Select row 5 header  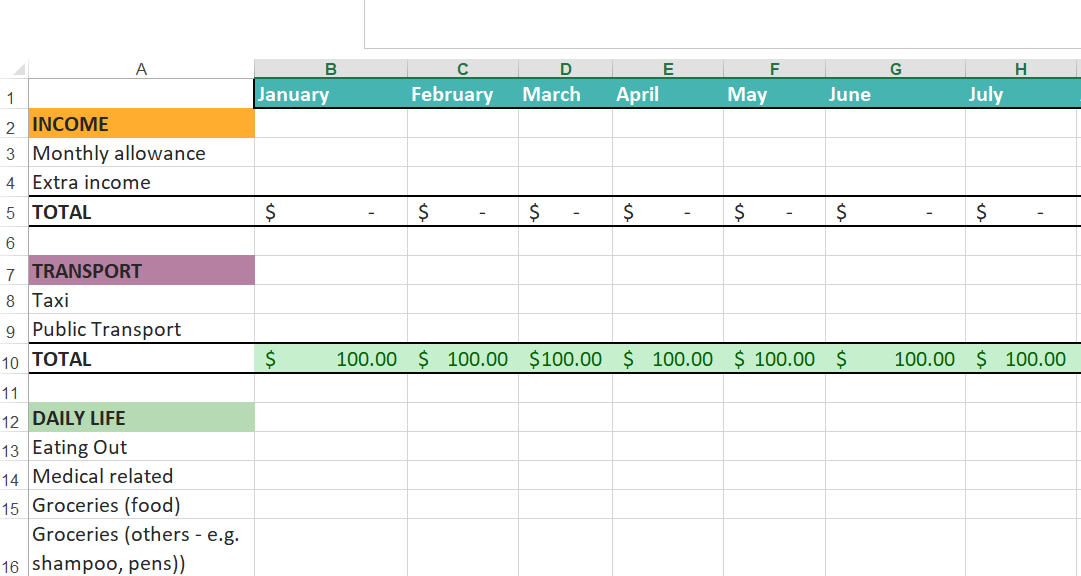pos(10,212)
